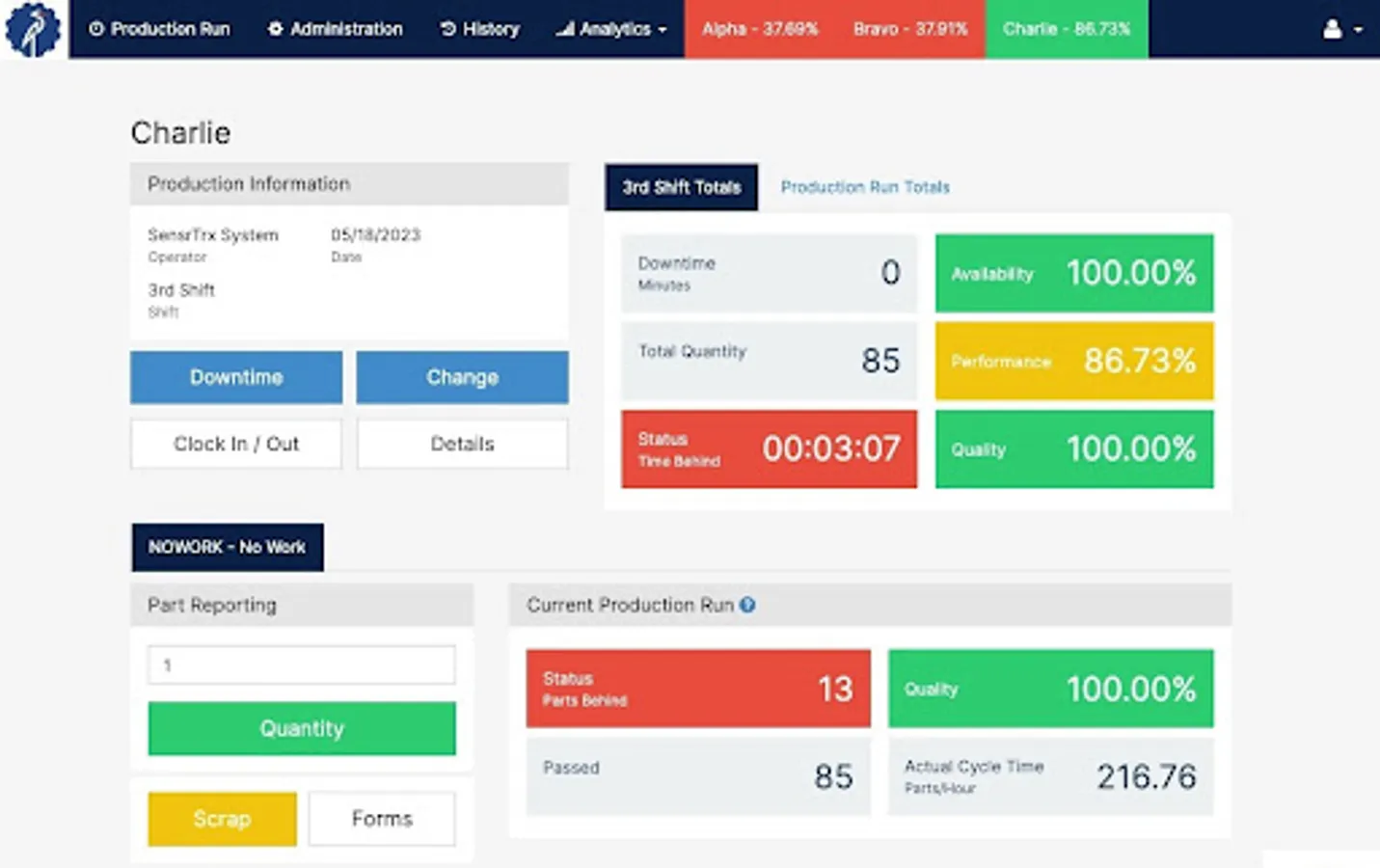Click the blue Change button
The height and width of the screenshot is (868, 1380).
coord(463,377)
